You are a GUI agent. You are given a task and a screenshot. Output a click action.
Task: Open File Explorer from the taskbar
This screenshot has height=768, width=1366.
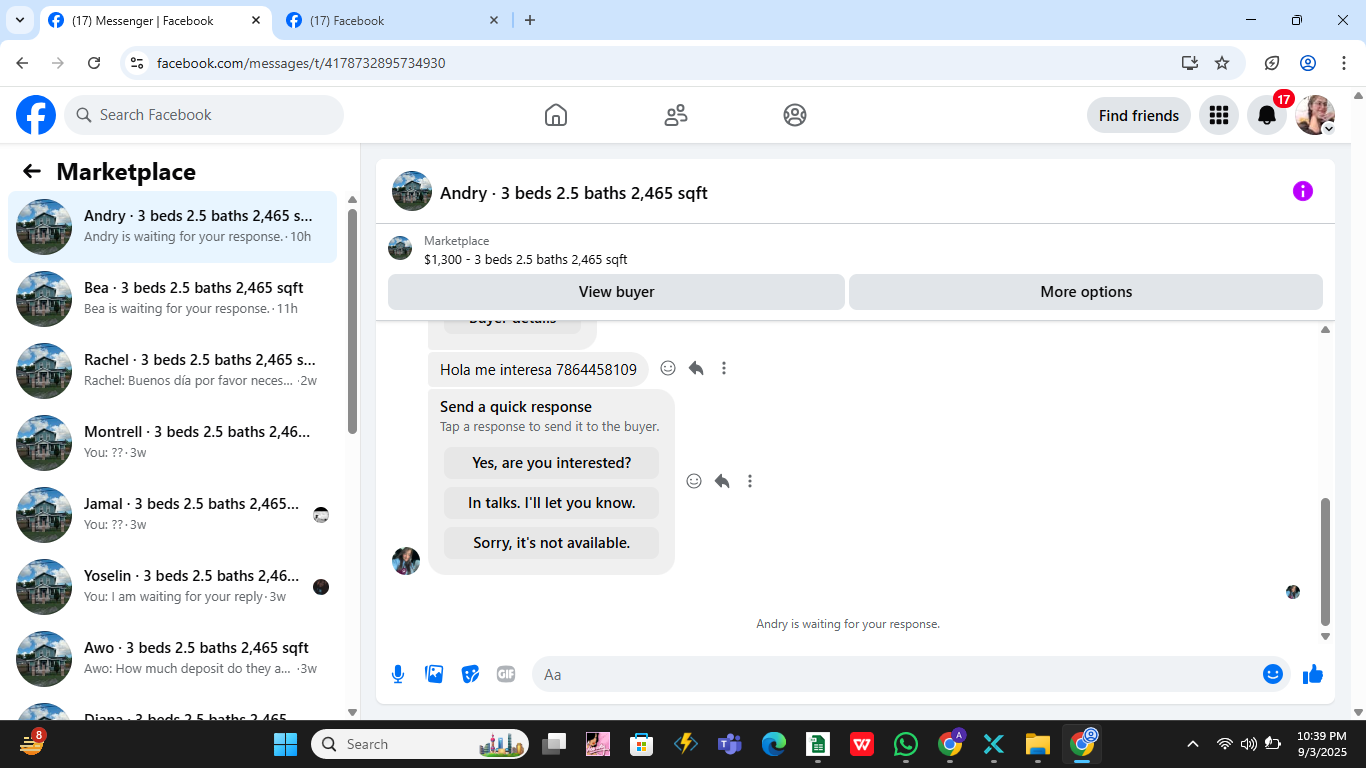coord(1038,744)
